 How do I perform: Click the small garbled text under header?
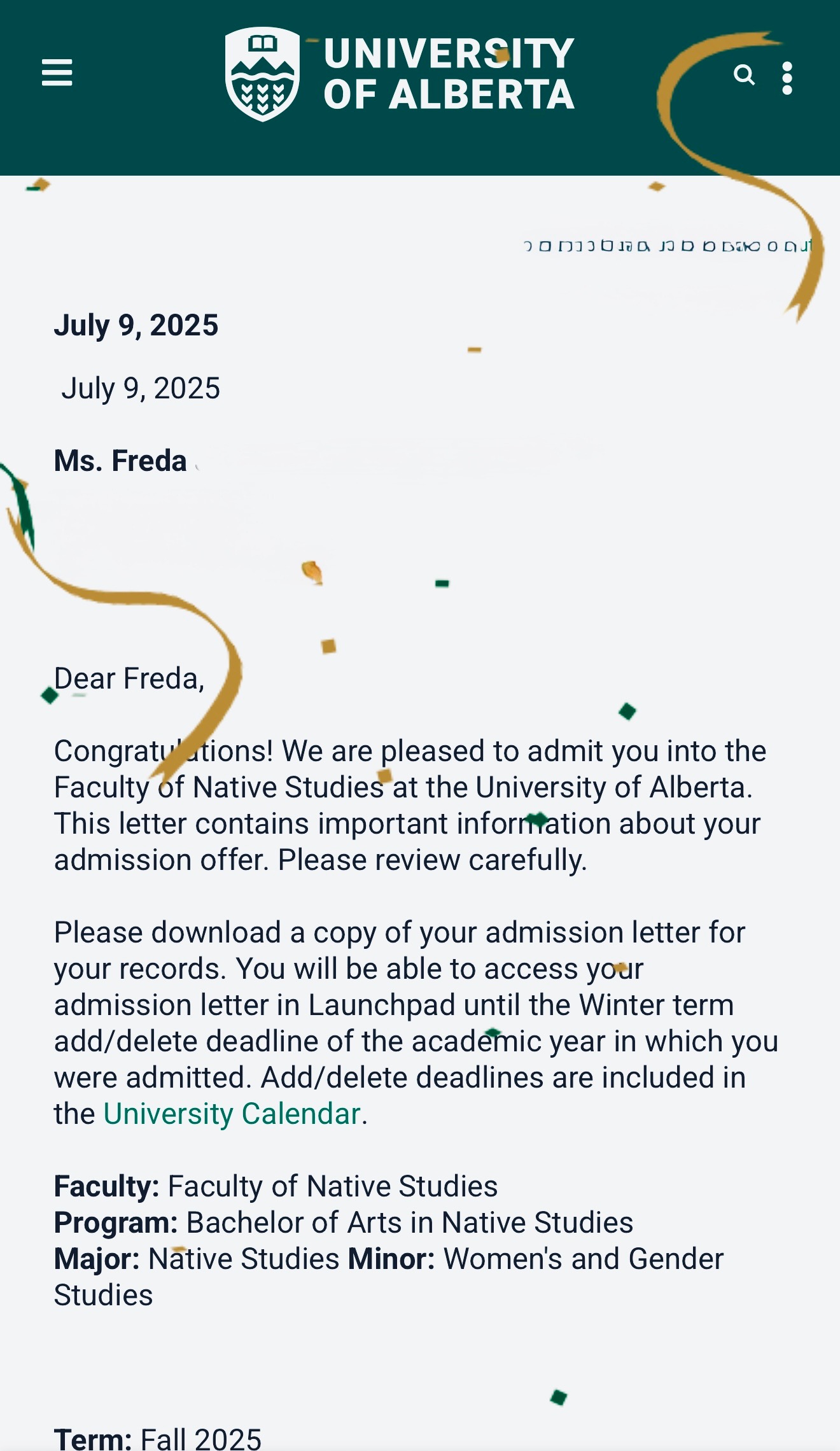coord(668,246)
